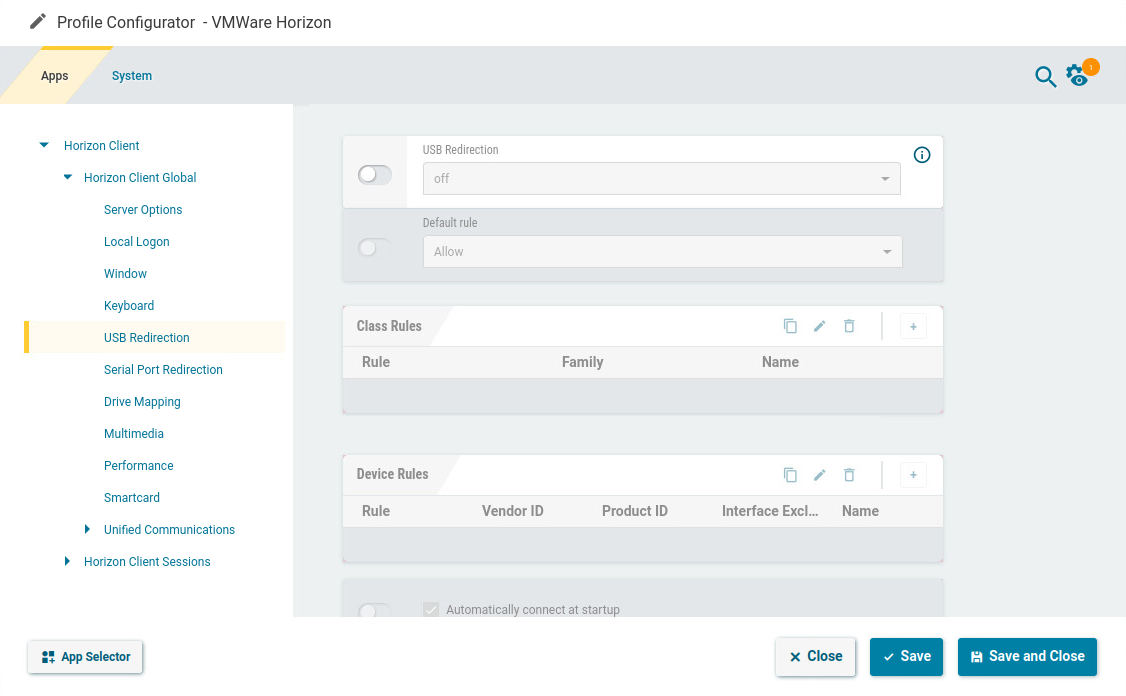This screenshot has width=1126, height=696.
Task: Open Smartcard settings
Action: coord(131,497)
